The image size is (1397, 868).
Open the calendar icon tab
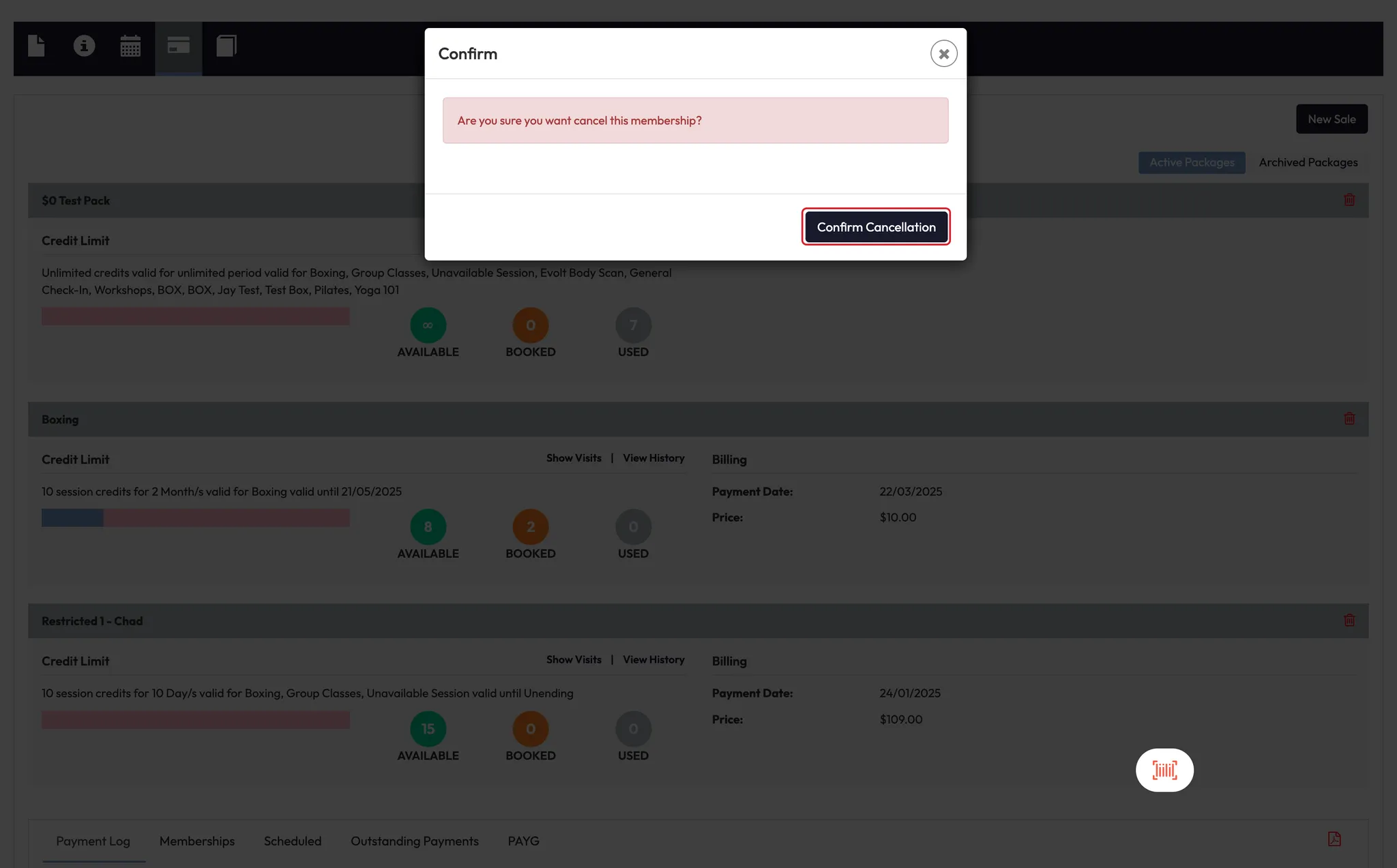coord(130,46)
